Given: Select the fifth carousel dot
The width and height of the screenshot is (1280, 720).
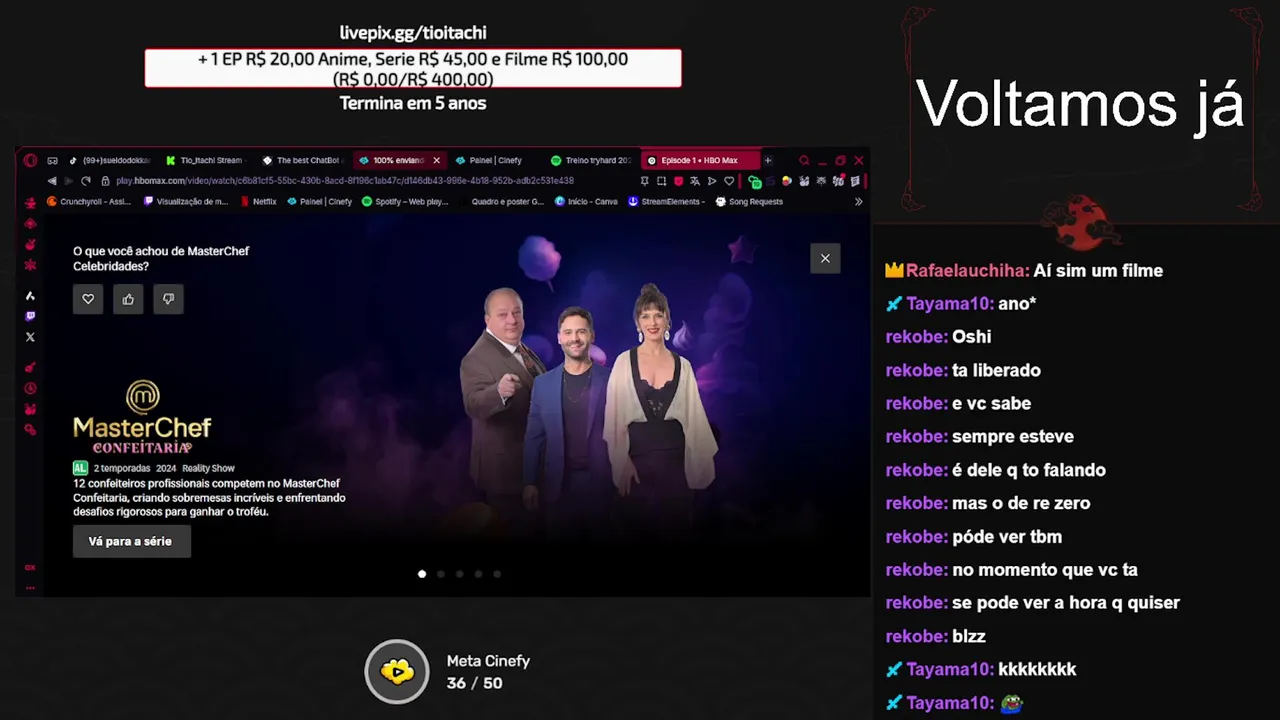Looking at the screenshot, I should pos(497,574).
